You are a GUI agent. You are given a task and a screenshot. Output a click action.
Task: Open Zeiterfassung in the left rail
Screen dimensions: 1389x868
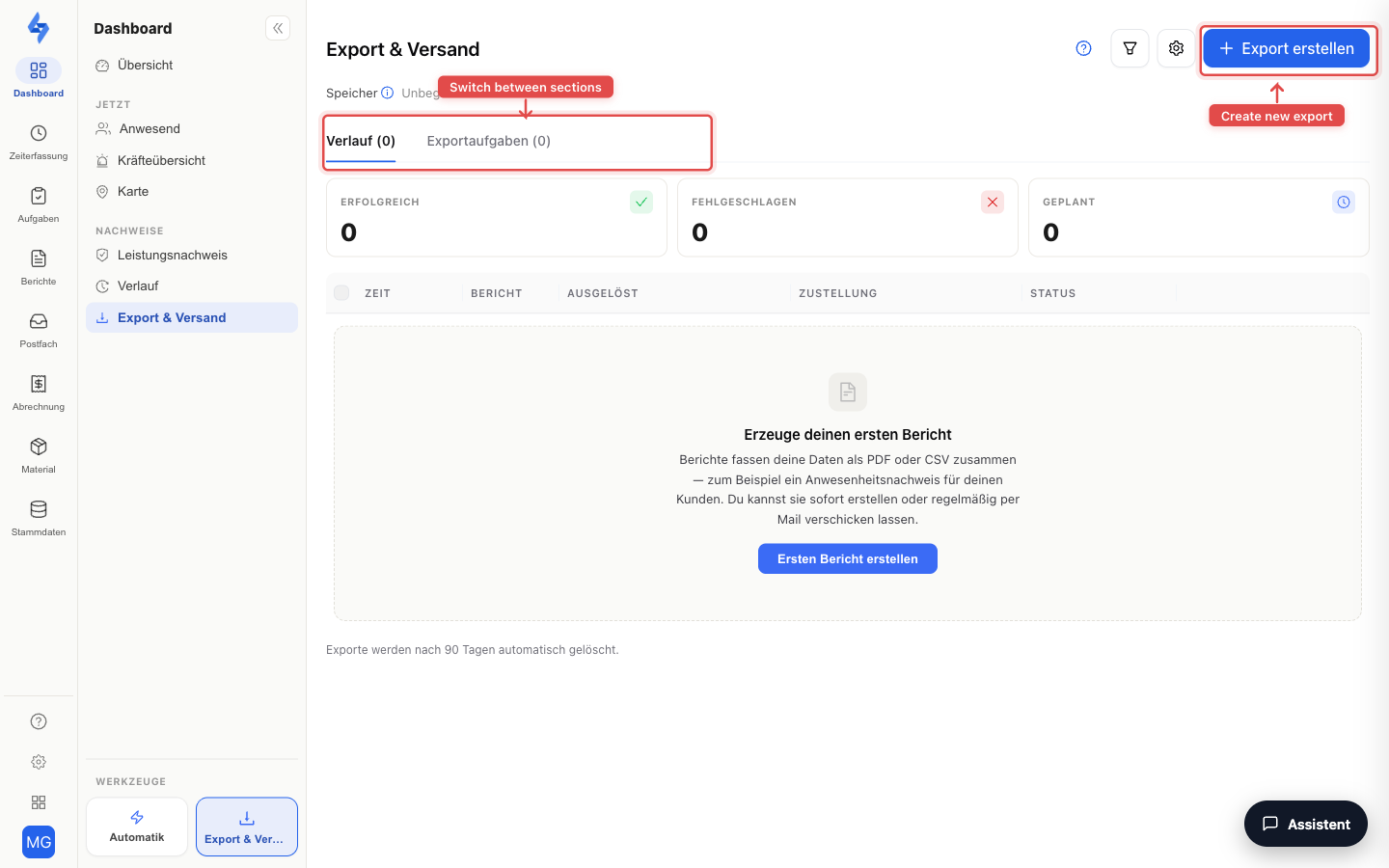[39, 142]
